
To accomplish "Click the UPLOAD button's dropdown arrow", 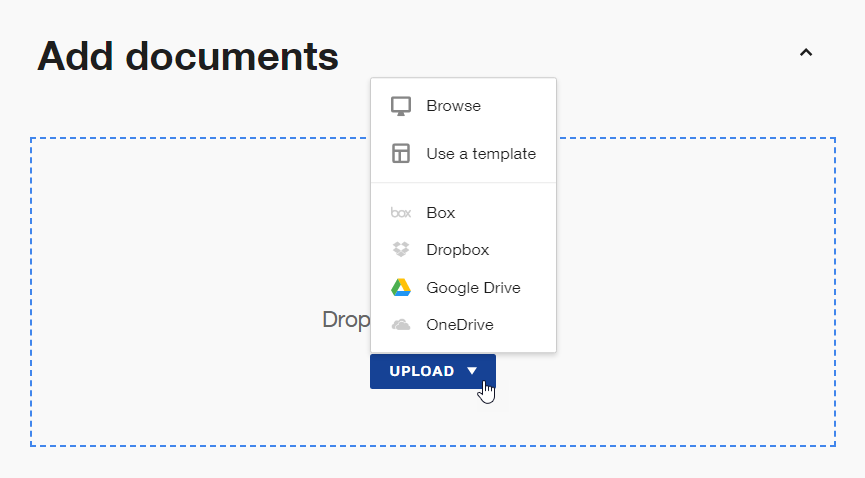I will [x=472, y=371].
